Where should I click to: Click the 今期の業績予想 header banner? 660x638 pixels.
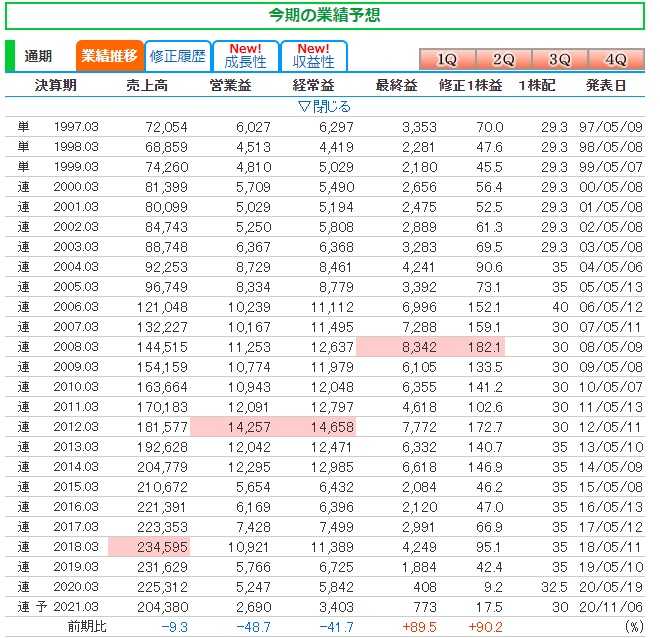point(325,16)
